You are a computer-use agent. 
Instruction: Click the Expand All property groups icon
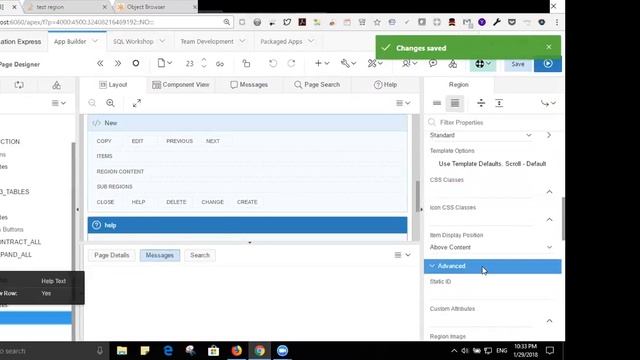(499, 103)
